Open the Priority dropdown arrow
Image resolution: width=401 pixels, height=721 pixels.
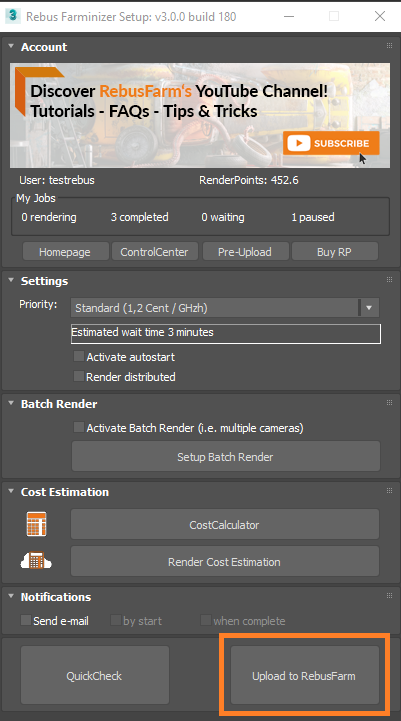click(x=369, y=308)
